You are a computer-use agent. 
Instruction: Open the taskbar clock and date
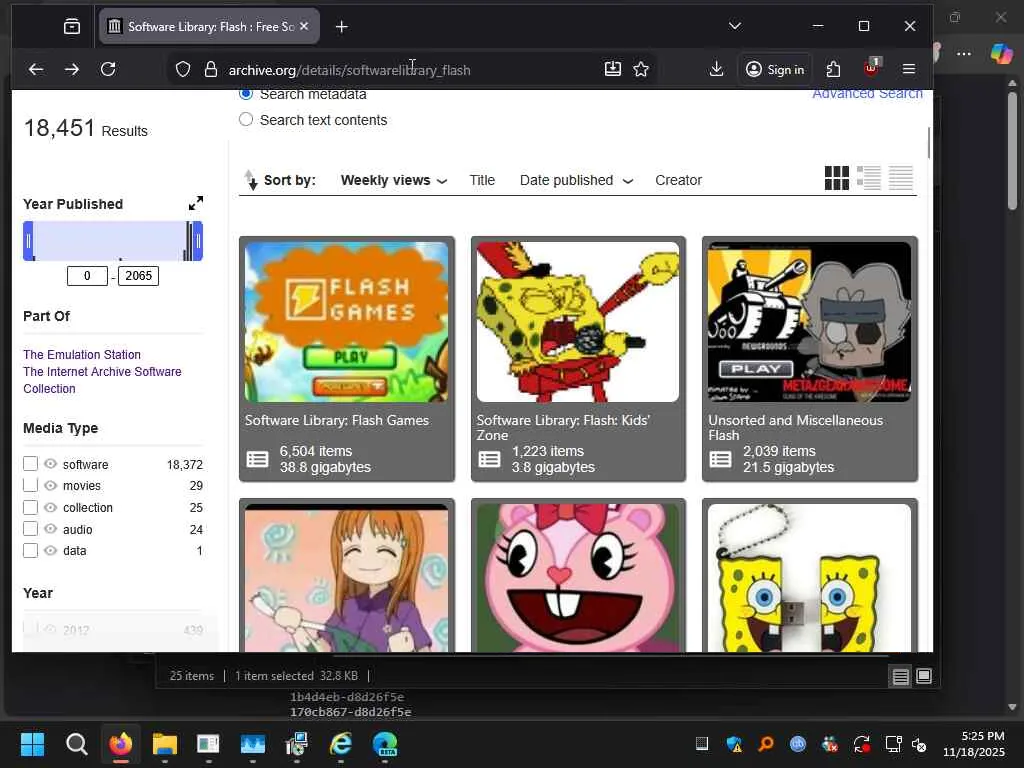tap(974, 744)
